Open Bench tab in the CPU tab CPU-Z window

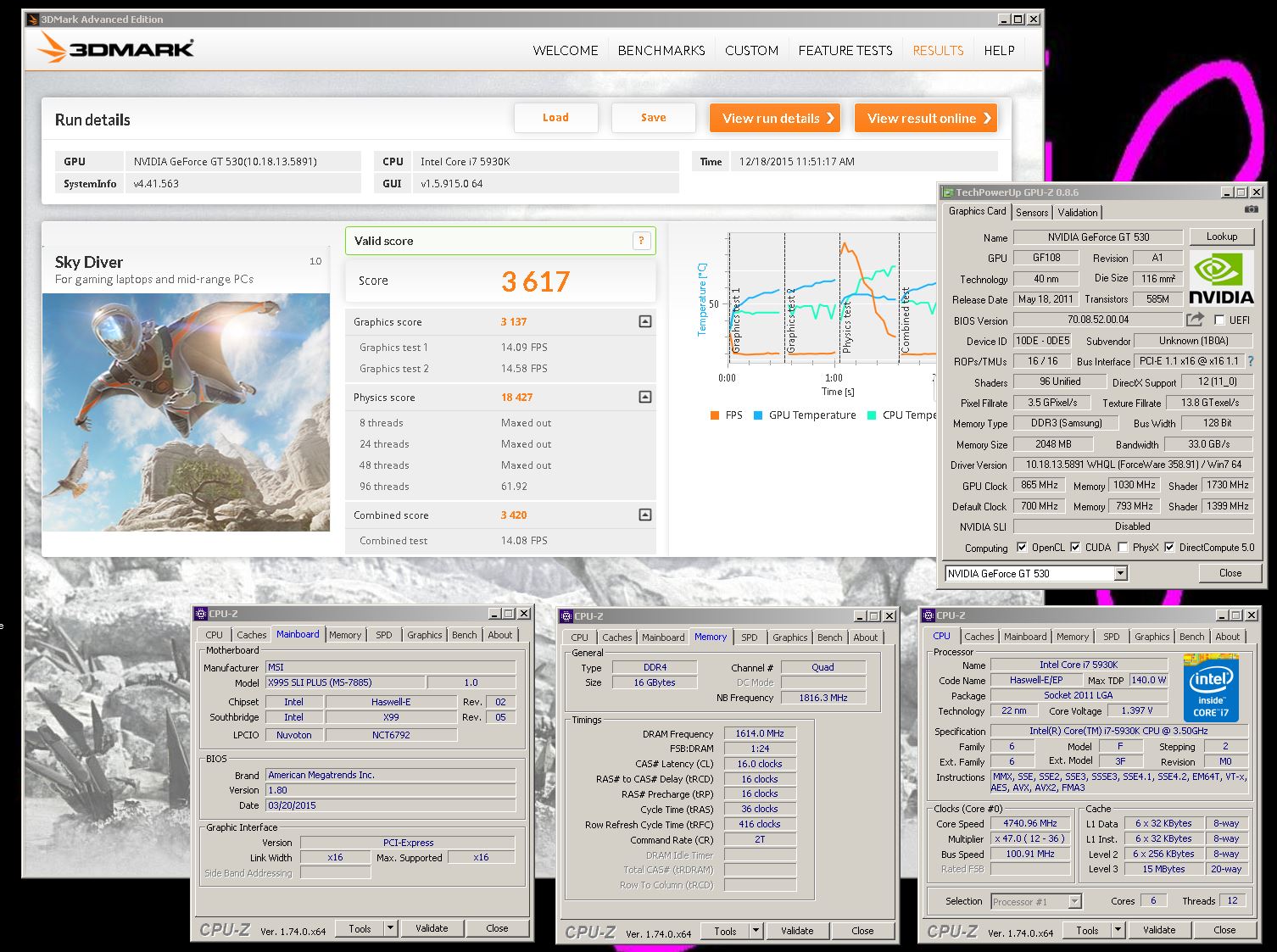point(1191,637)
